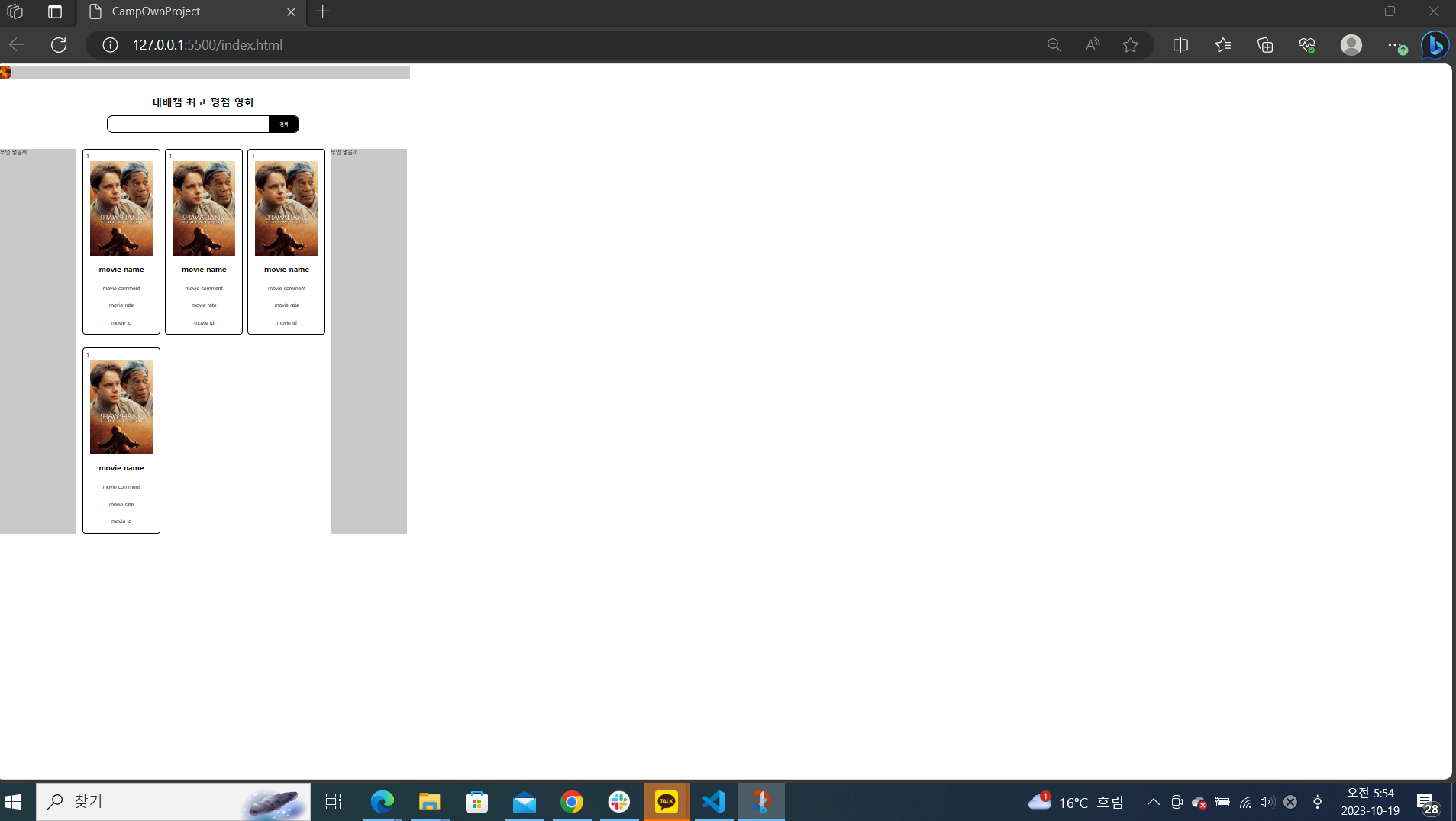1456x821 pixels.
Task: Click 'movie id' on the bottom card
Action: [121, 522]
